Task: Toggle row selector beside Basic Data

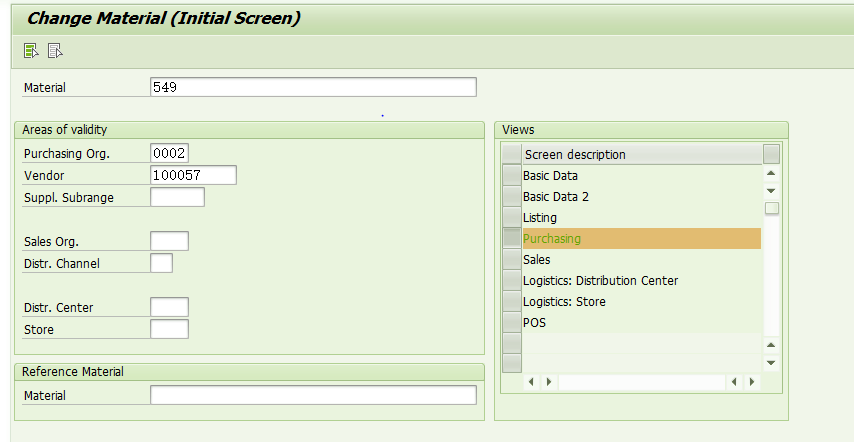Action: 512,175
